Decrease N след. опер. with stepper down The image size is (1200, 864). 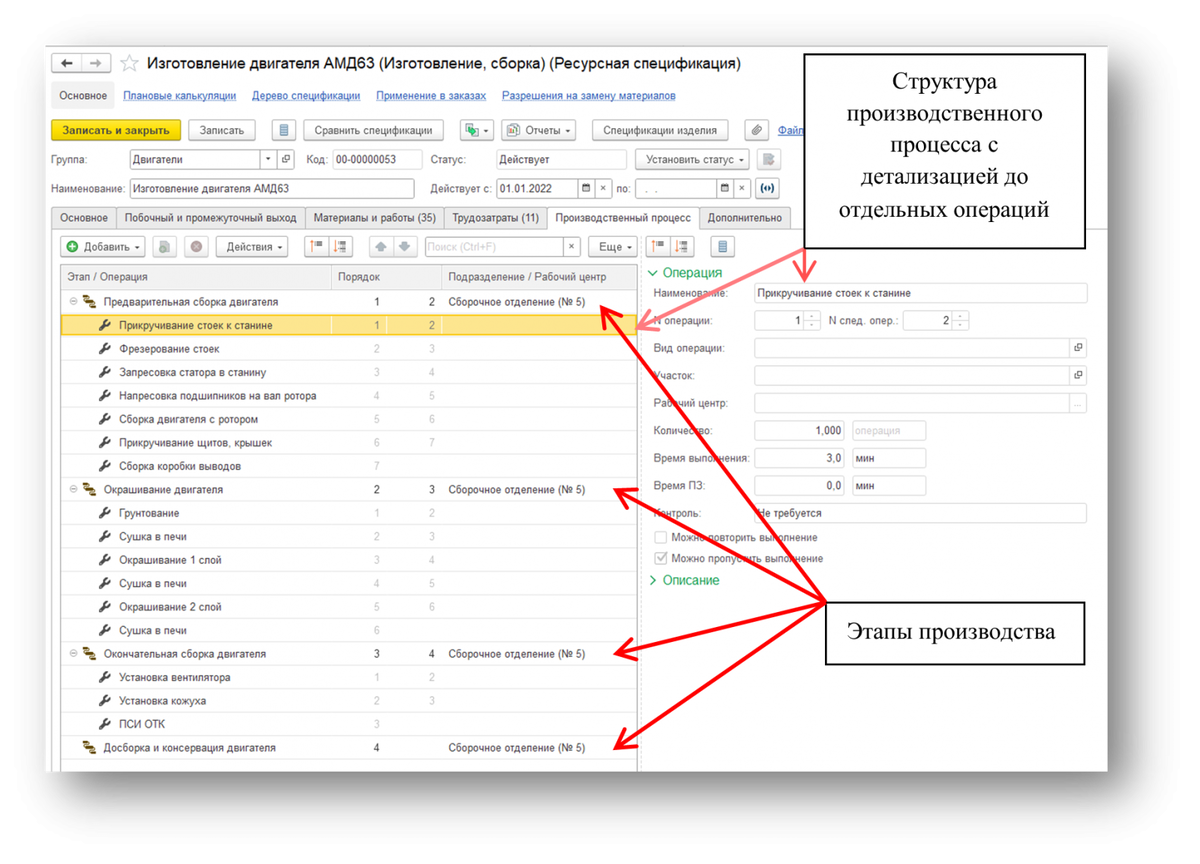click(x=961, y=326)
